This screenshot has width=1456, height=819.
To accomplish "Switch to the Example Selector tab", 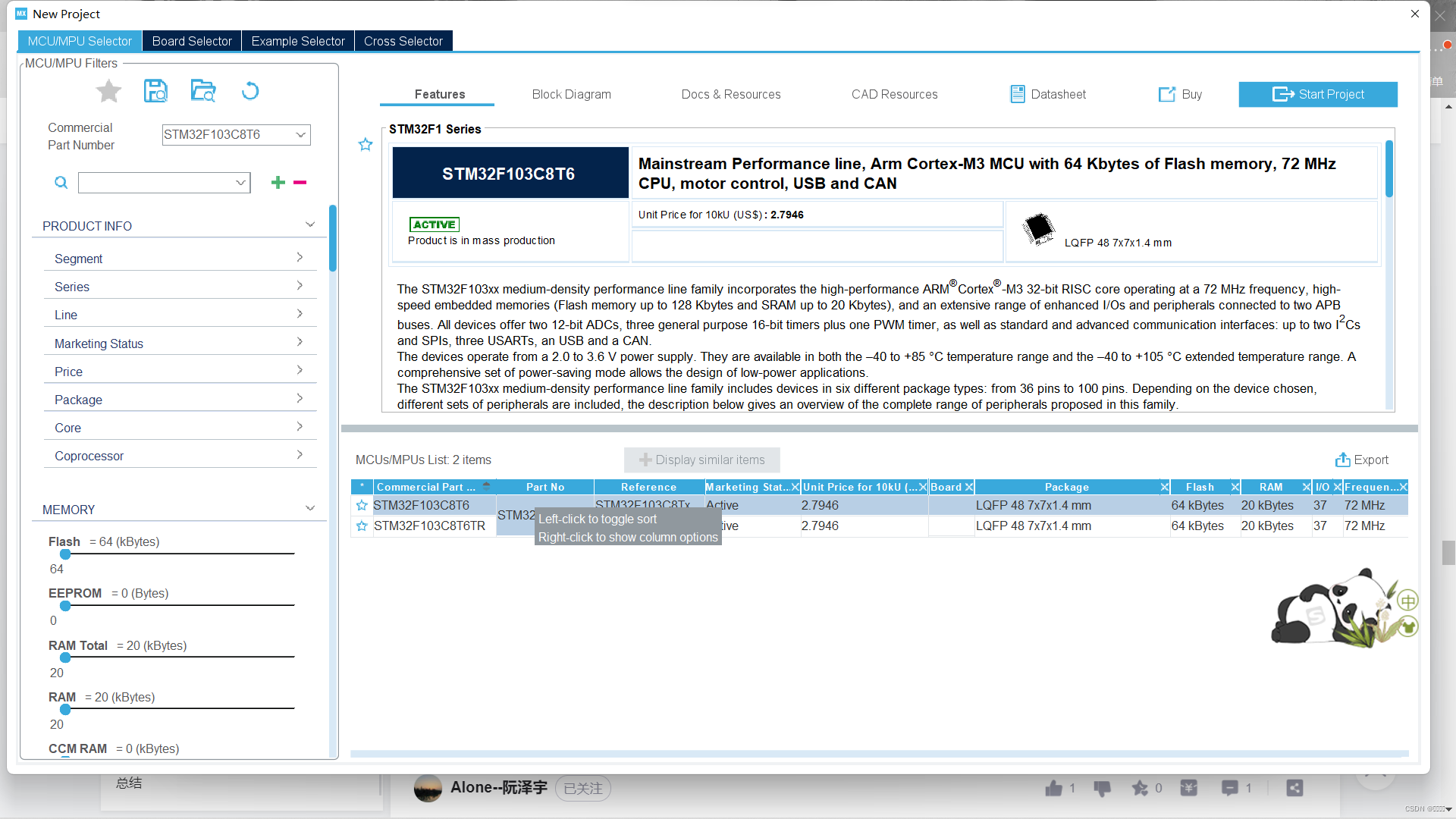I will click(x=298, y=41).
